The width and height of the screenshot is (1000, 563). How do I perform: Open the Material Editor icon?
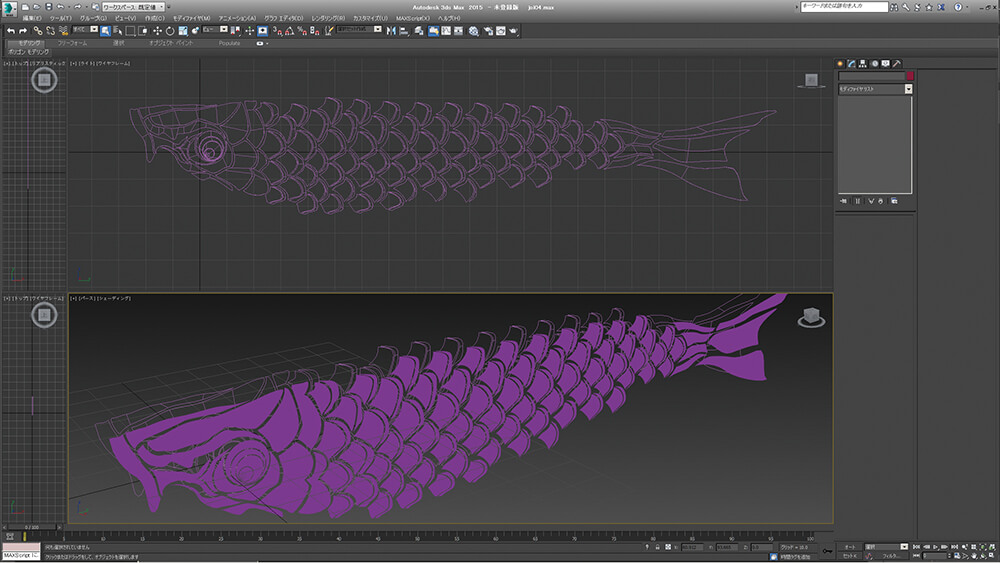click(x=473, y=31)
